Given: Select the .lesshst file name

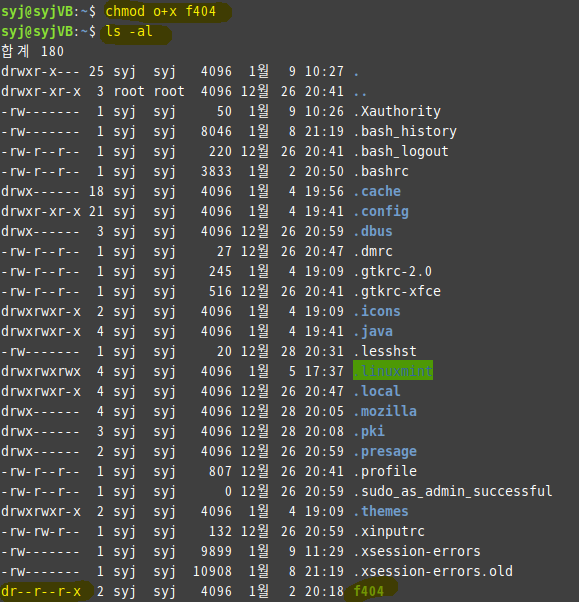Looking at the screenshot, I should pyautogui.click(x=385, y=351).
